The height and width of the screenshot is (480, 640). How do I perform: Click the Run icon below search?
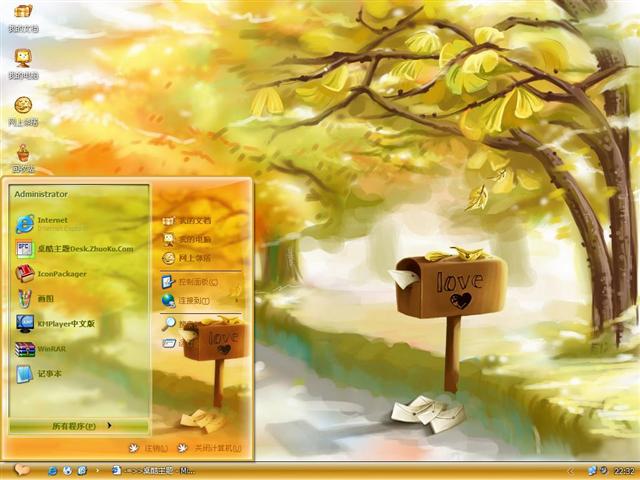click(x=169, y=343)
